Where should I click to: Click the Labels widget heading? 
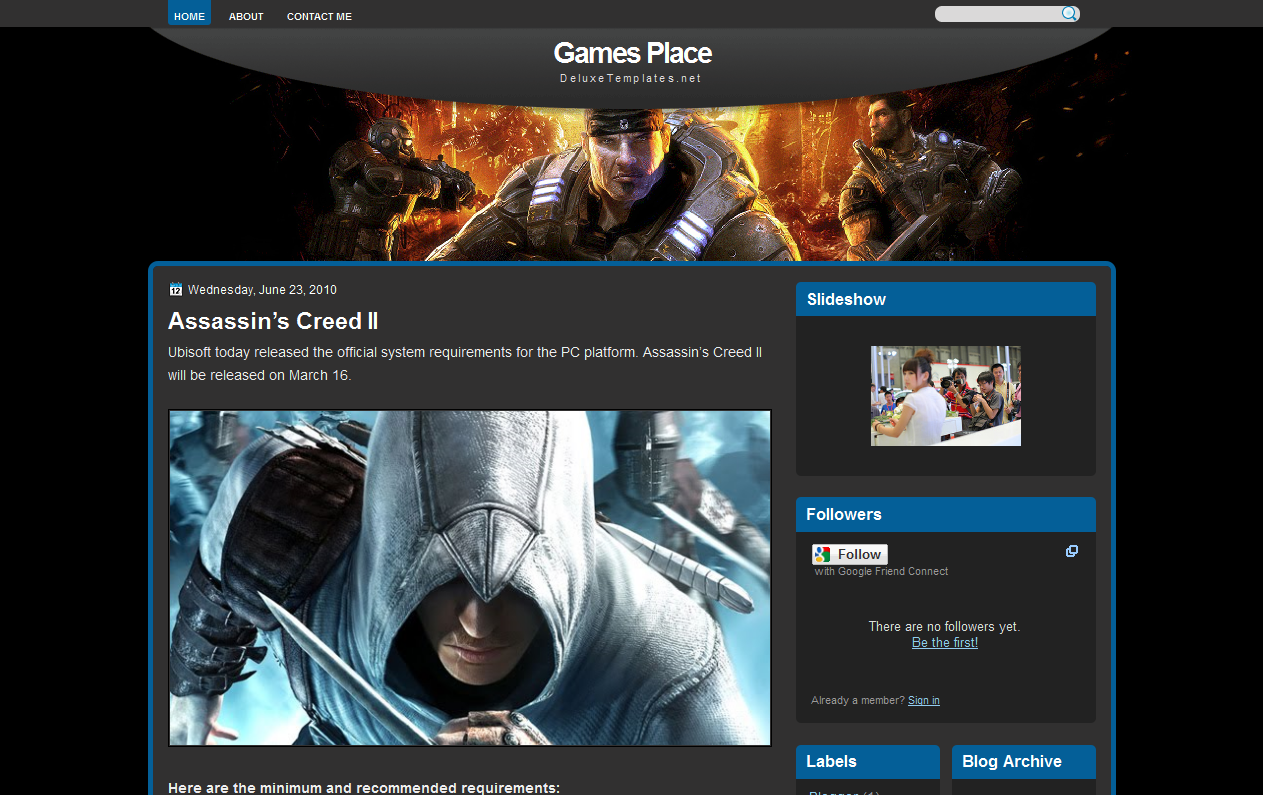831,761
